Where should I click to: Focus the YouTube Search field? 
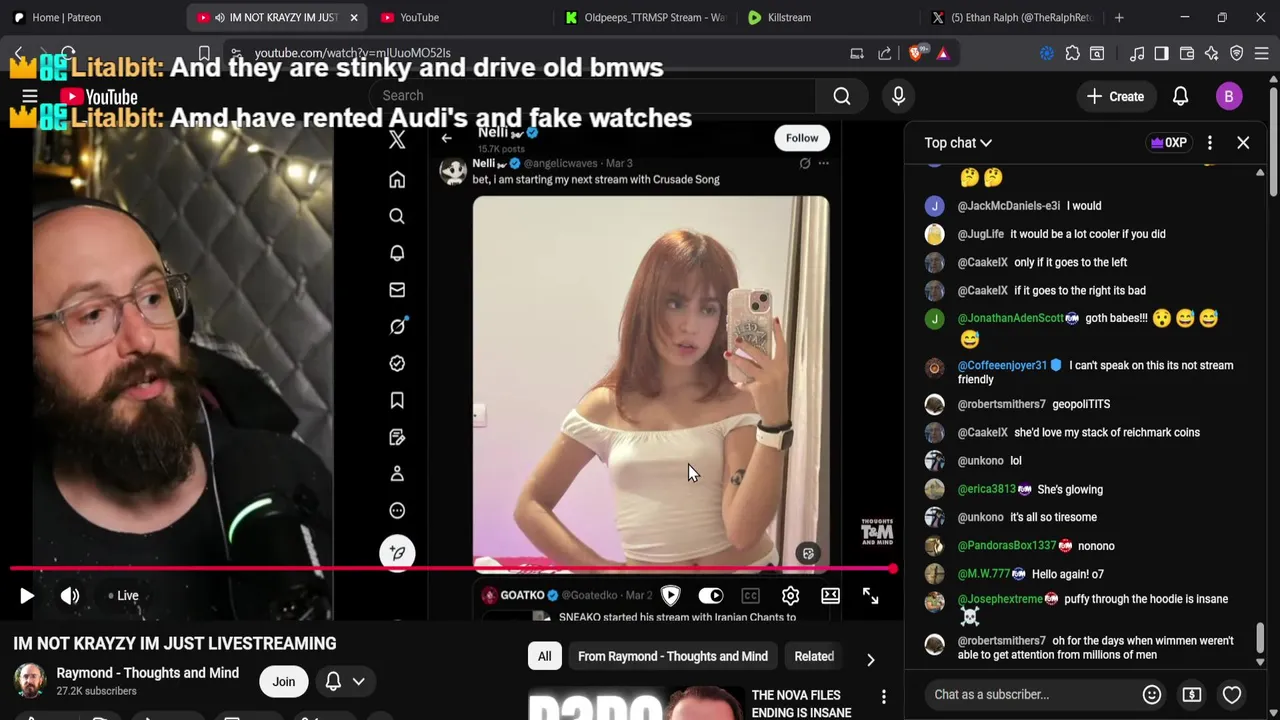pyautogui.click(x=593, y=96)
